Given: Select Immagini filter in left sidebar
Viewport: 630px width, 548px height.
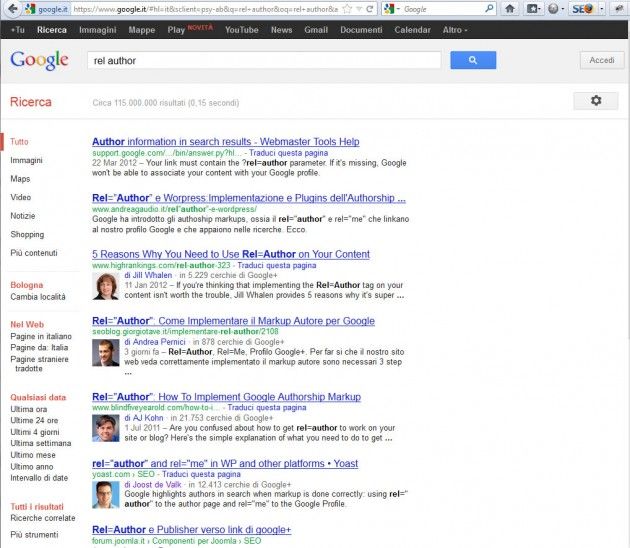Looking at the screenshot, I should coord(26,160).
